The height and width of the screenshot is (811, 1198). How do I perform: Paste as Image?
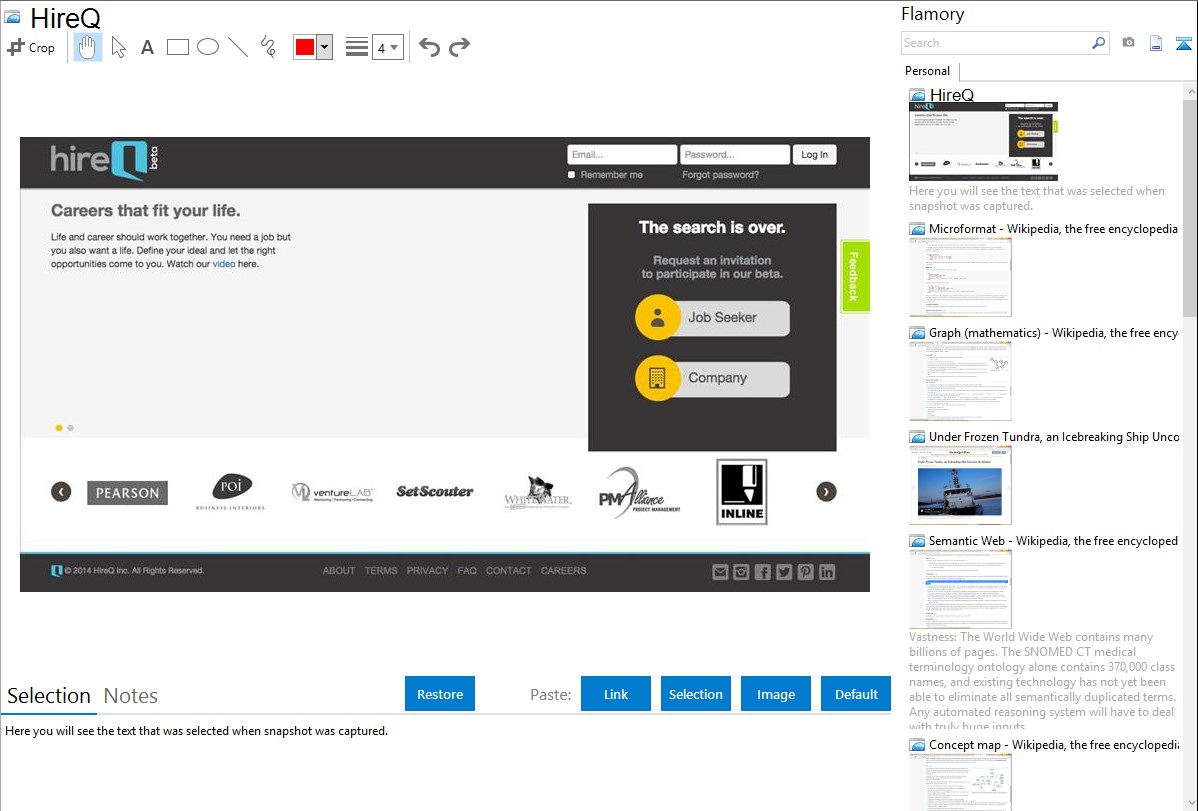(x=775, y=694)
